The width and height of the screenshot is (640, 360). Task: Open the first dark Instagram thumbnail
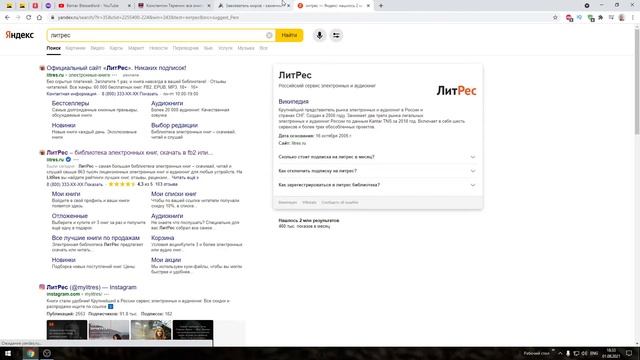[67, 330]
